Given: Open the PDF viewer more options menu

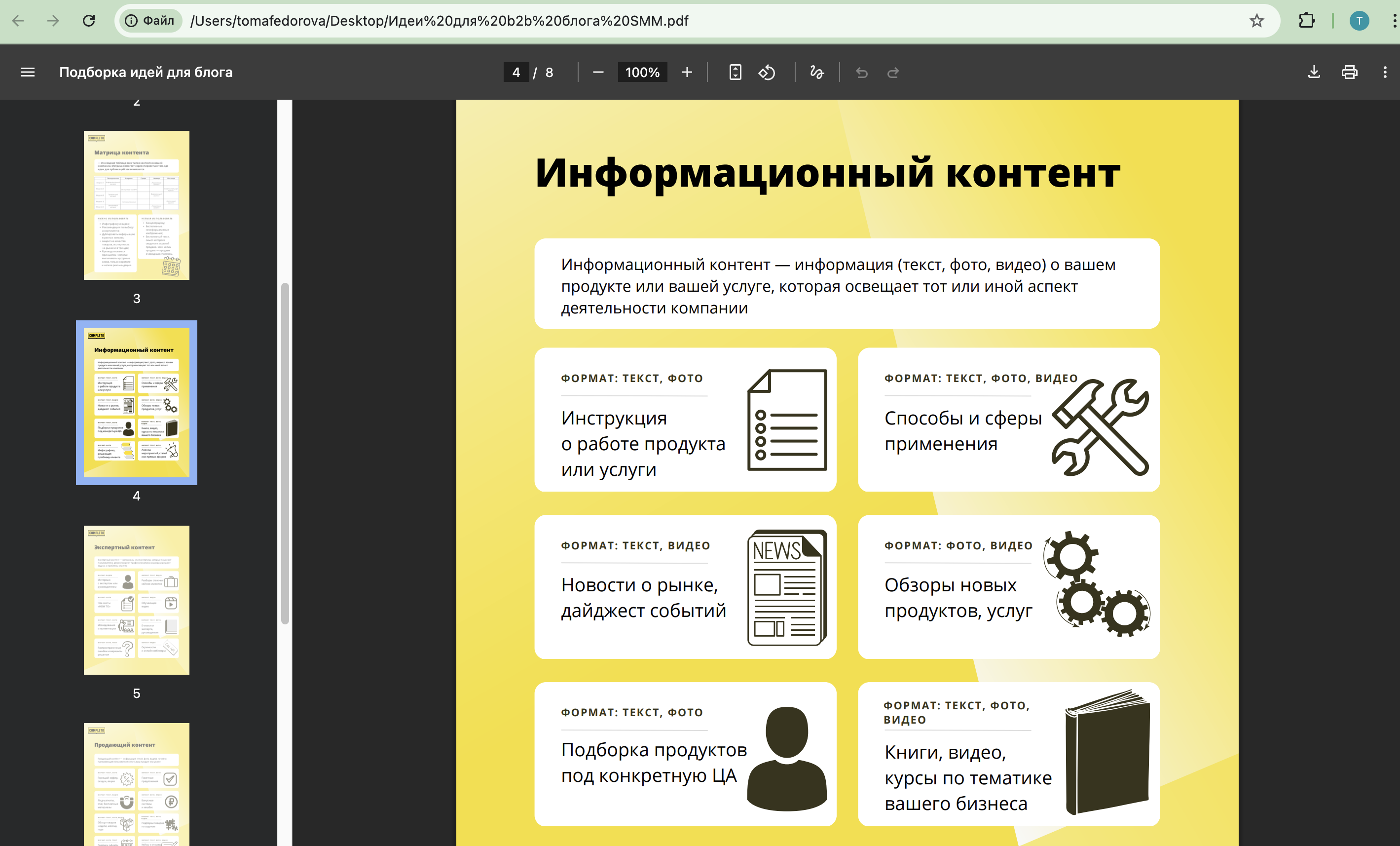Looking at the screenshot, I should (x=1385, y=72).
